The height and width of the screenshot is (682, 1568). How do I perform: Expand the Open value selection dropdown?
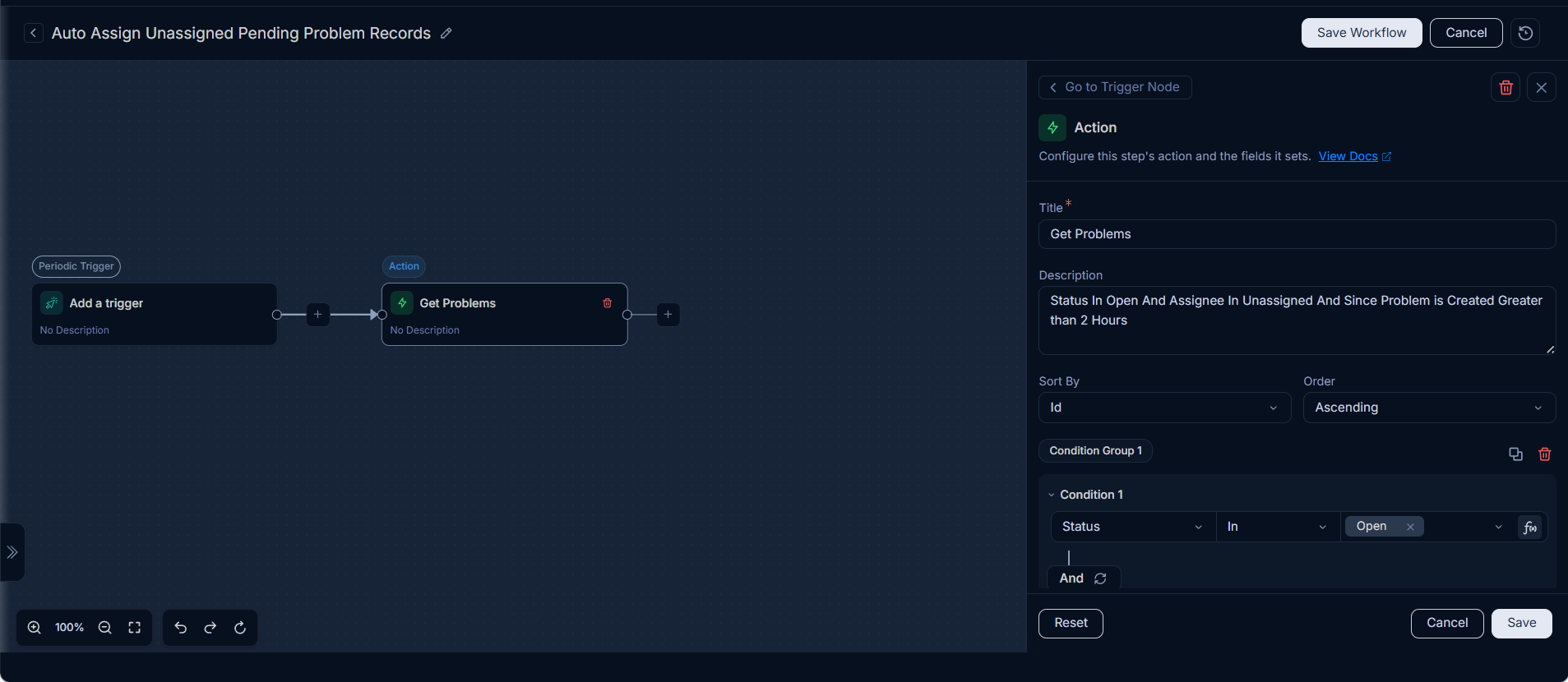[1498, 527]
